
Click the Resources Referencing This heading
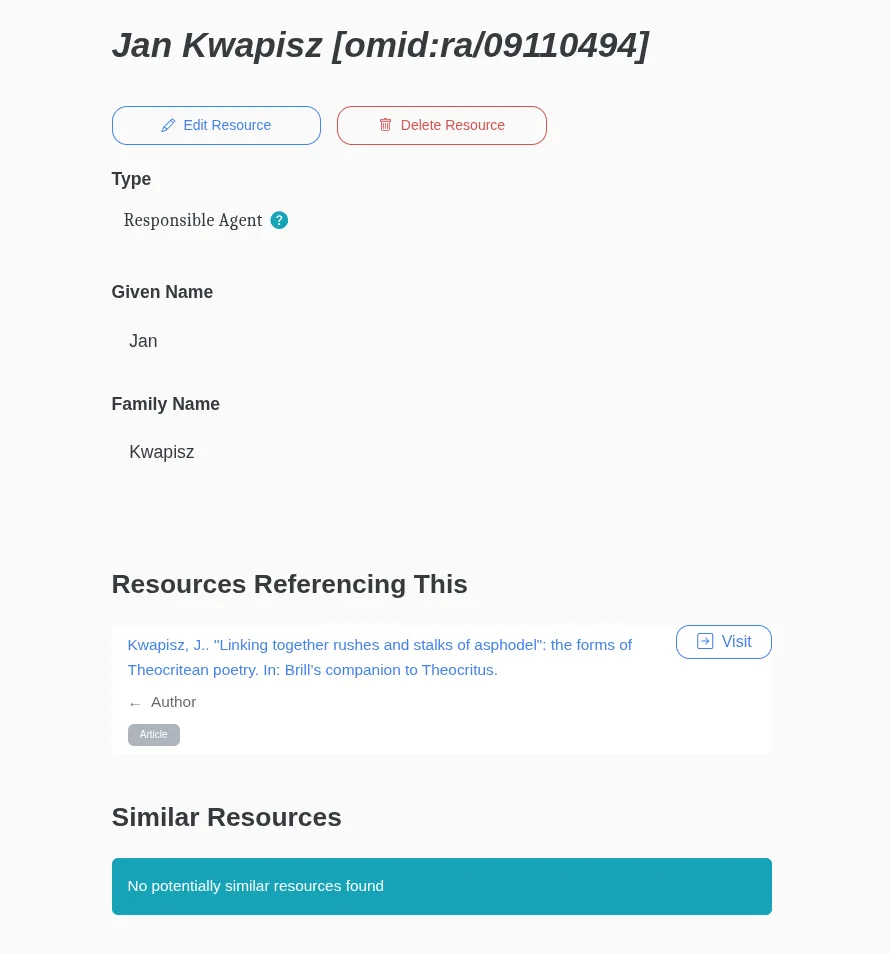tap(289, 584)
